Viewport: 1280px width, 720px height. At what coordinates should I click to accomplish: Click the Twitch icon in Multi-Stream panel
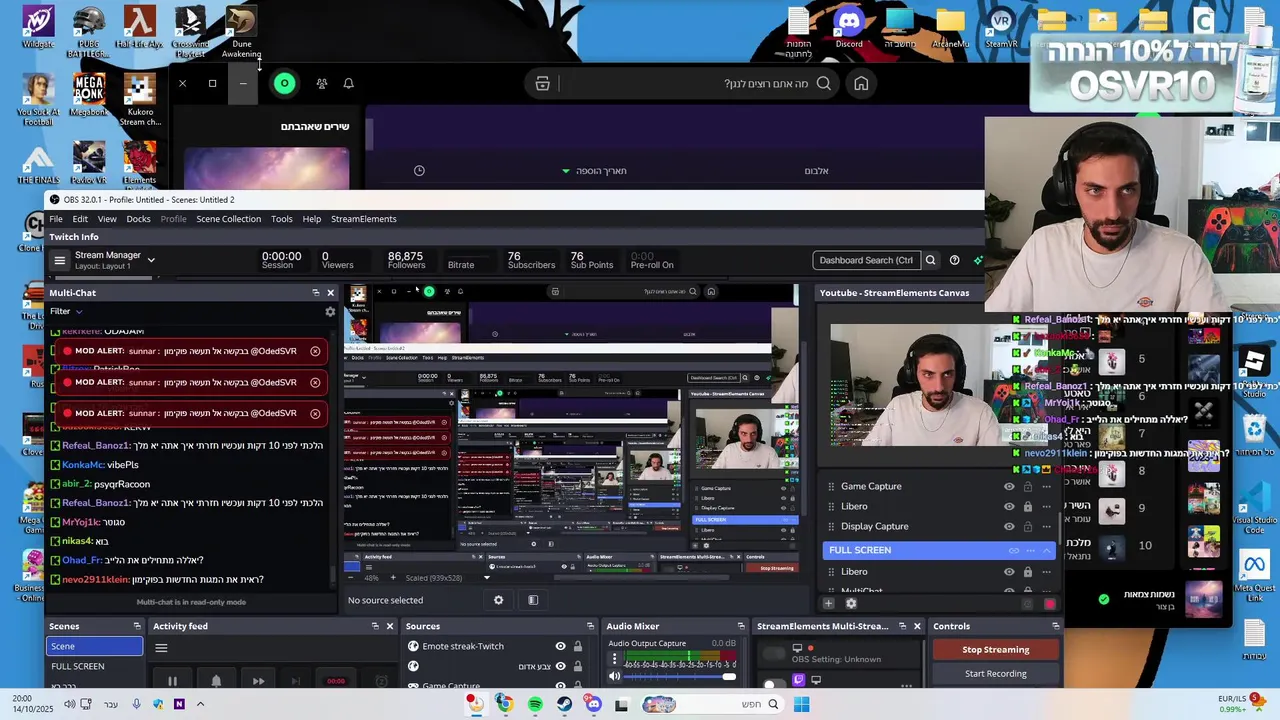(798, 680)
